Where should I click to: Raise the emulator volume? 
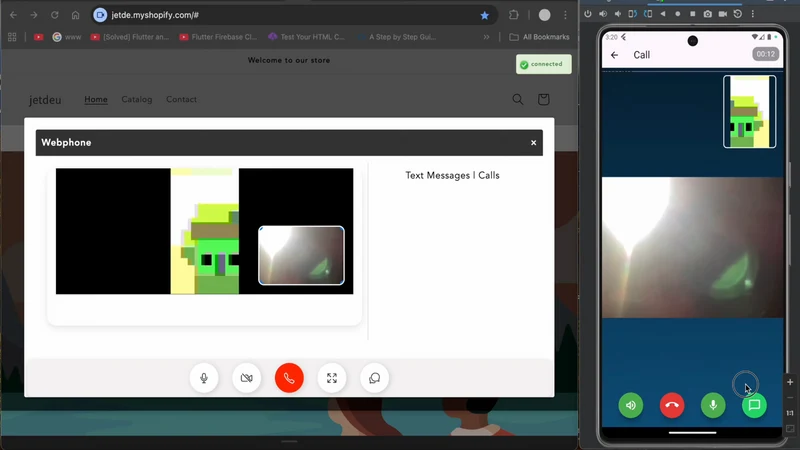point(603,14)
